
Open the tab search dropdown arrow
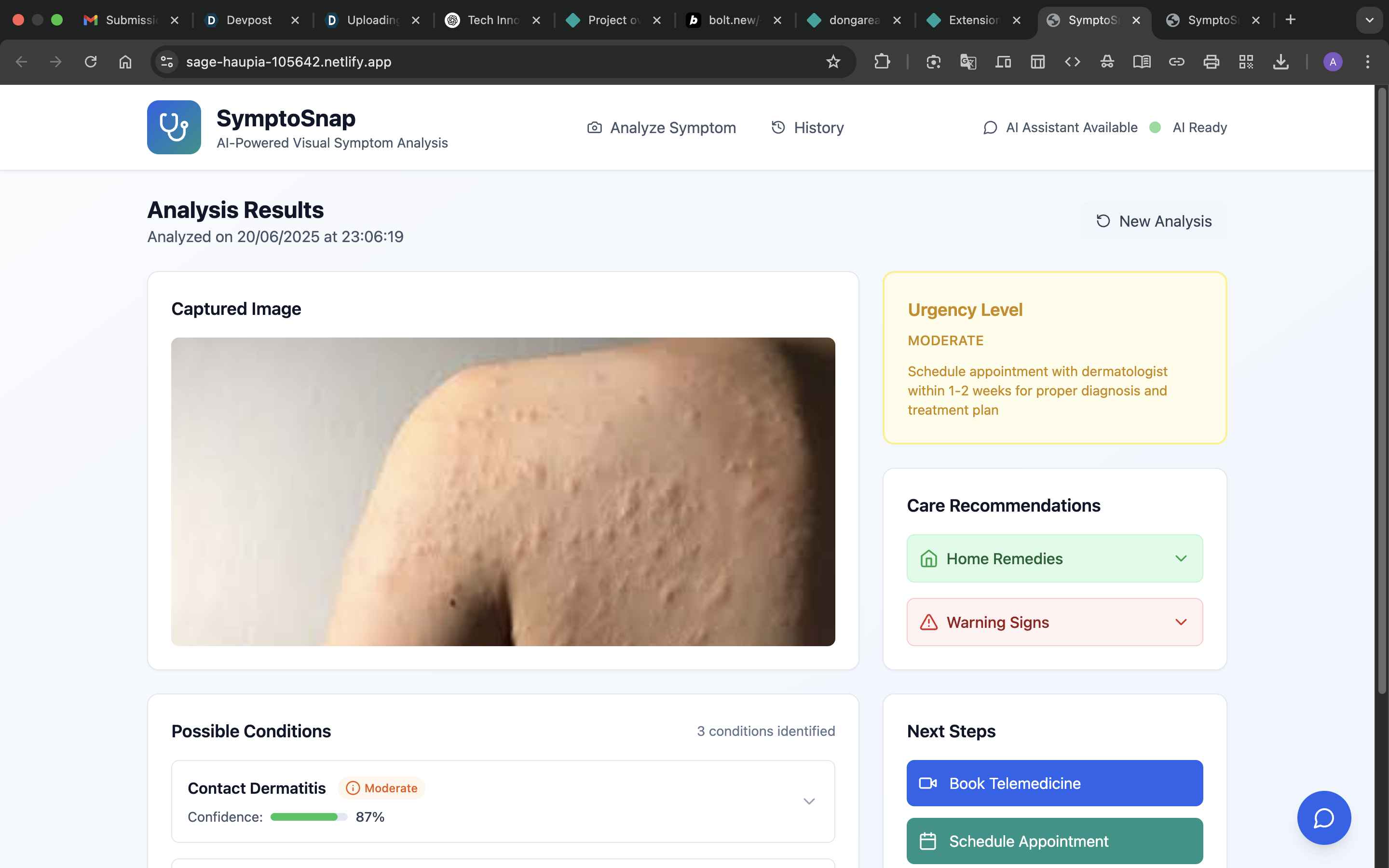coord(1369,20)
